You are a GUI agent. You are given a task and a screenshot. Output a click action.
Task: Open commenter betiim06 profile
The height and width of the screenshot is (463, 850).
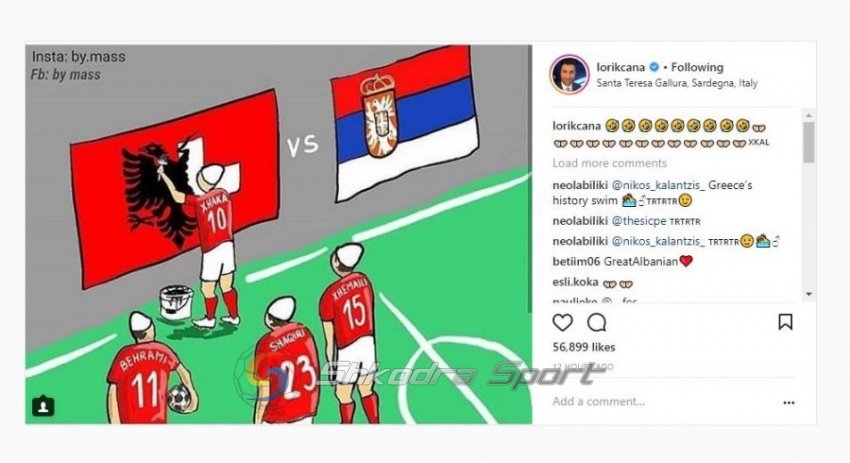pyautogui.click(x=576, y=262)
